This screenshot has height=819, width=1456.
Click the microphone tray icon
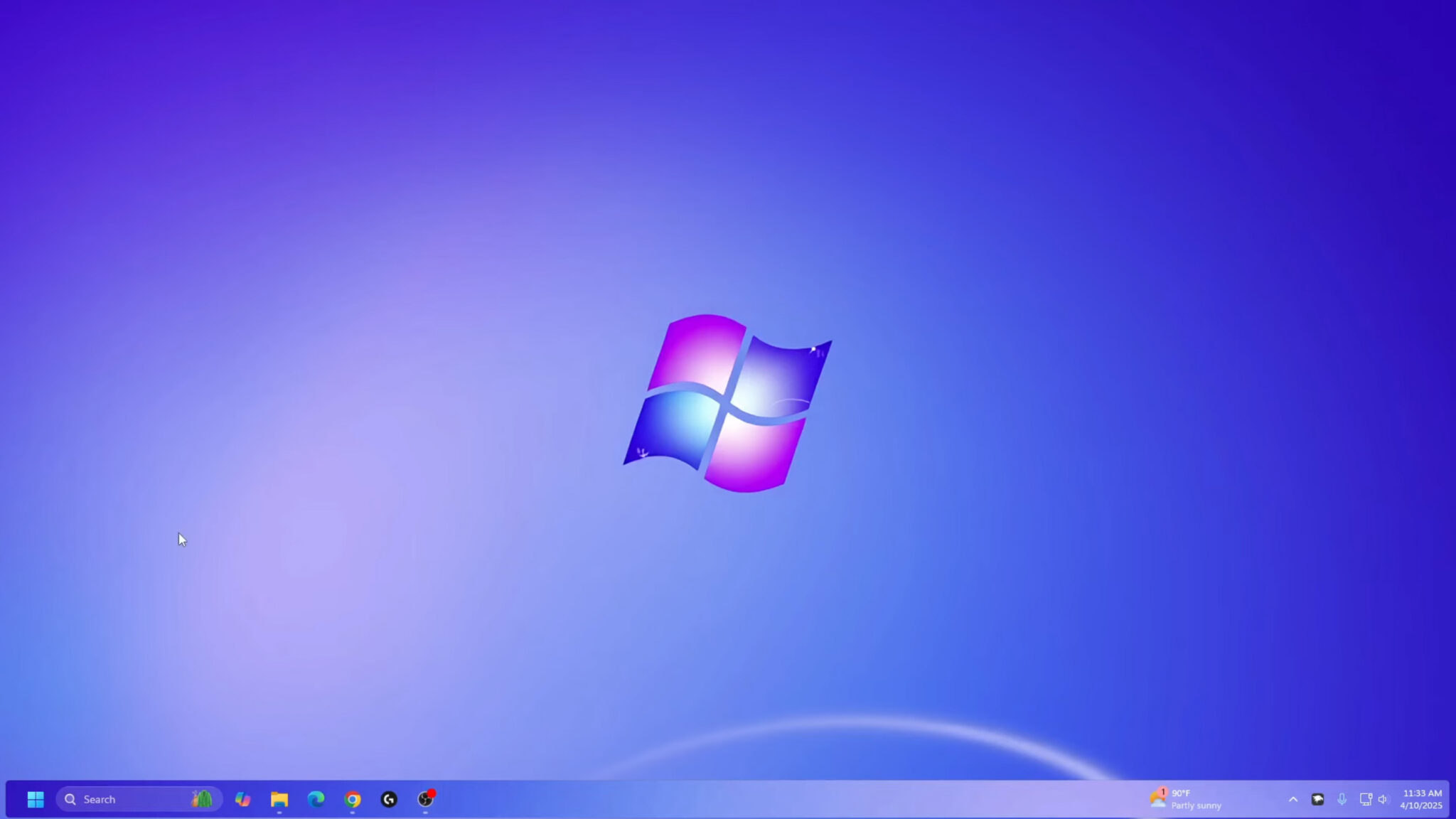[1342, 799]
